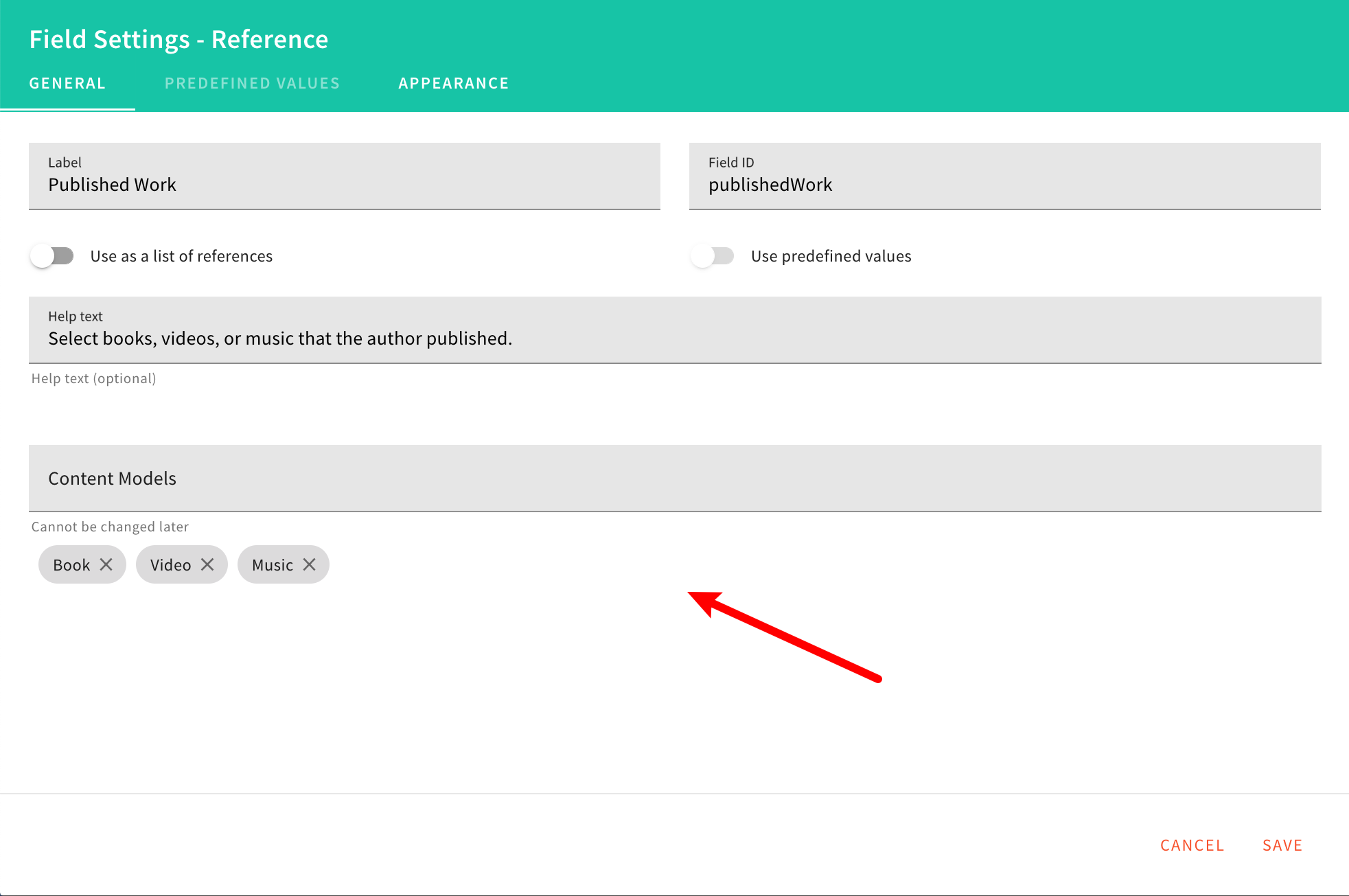Enable the Use as a list of references toggle

[51, 255]
